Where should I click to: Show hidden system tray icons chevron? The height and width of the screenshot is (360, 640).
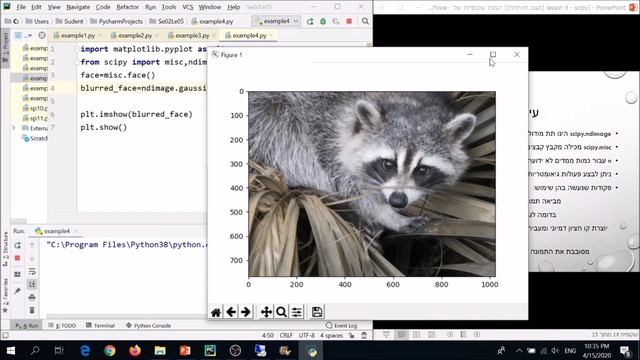[519, 351]
